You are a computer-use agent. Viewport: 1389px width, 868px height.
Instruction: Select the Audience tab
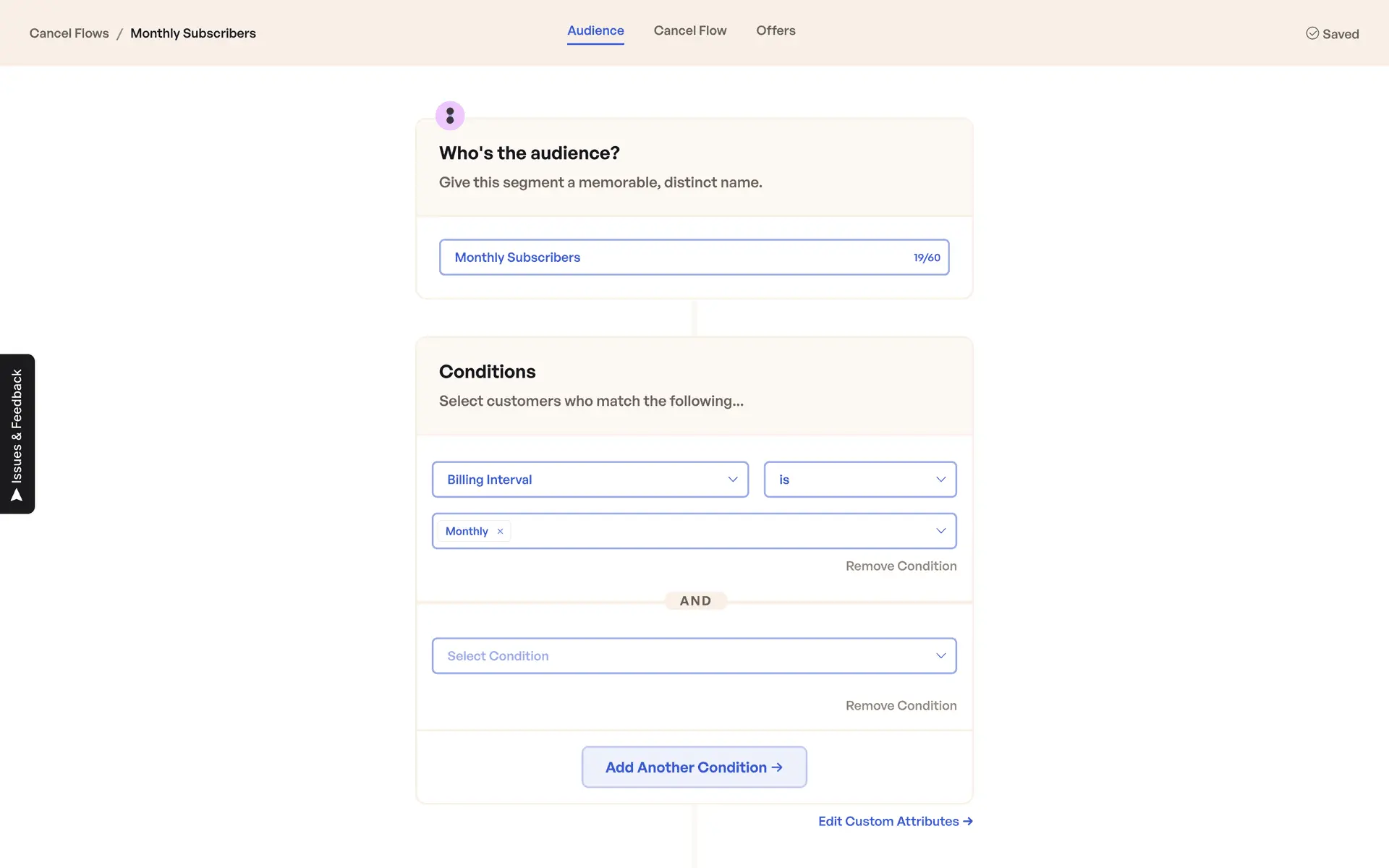pyautogui.click(x=595, y=30)
